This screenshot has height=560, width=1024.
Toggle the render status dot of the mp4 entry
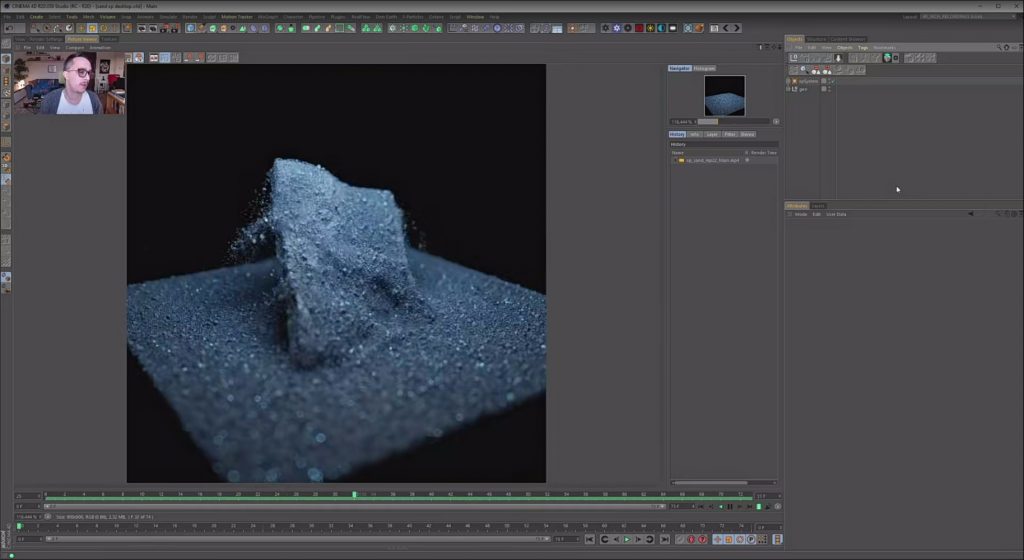pos(747,160)
